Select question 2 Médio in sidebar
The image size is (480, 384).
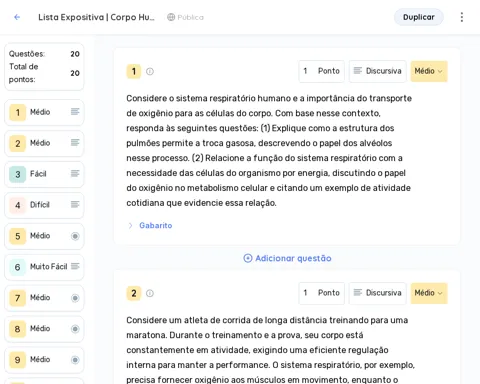click(44, 143)
